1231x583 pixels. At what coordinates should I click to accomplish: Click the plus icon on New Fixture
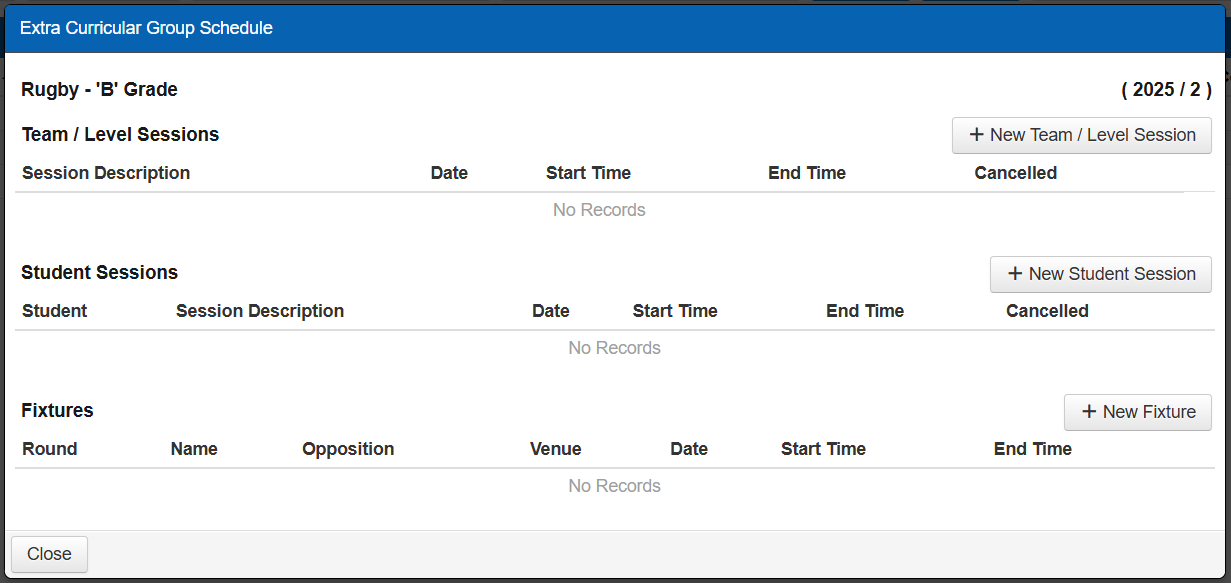1089,412
